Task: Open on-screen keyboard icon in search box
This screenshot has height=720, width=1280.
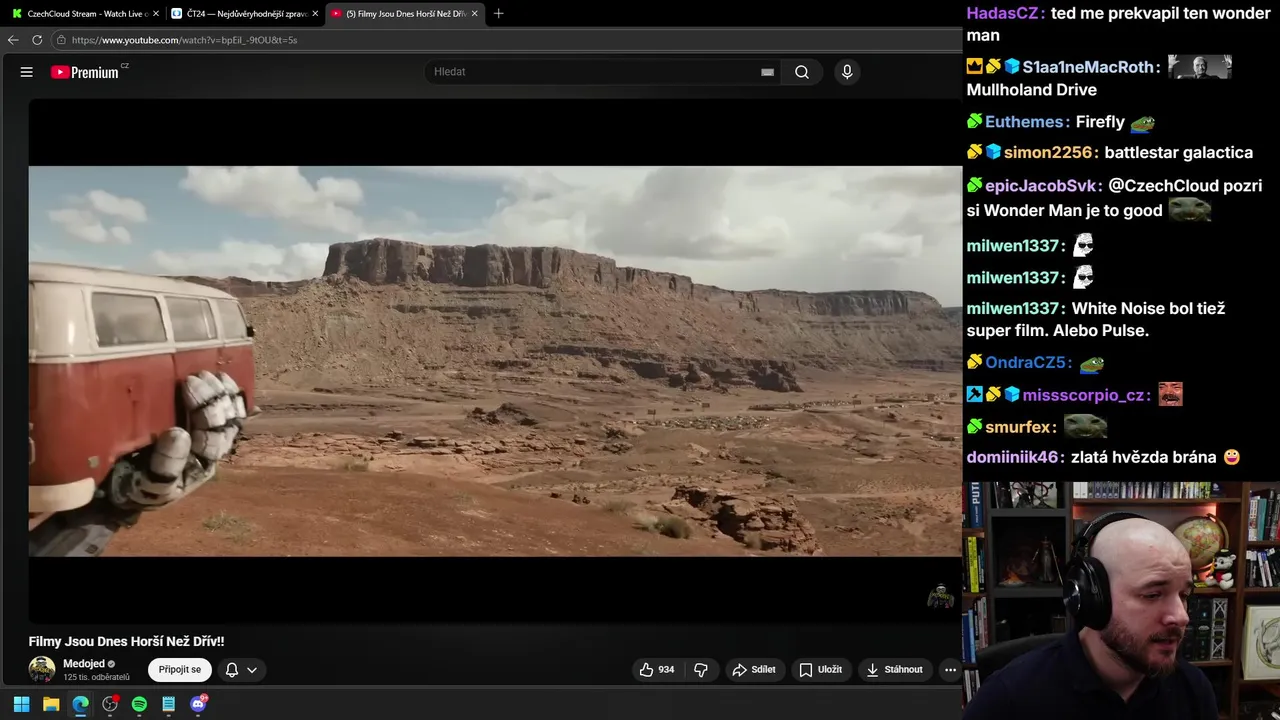Action: tap(767, 72)
